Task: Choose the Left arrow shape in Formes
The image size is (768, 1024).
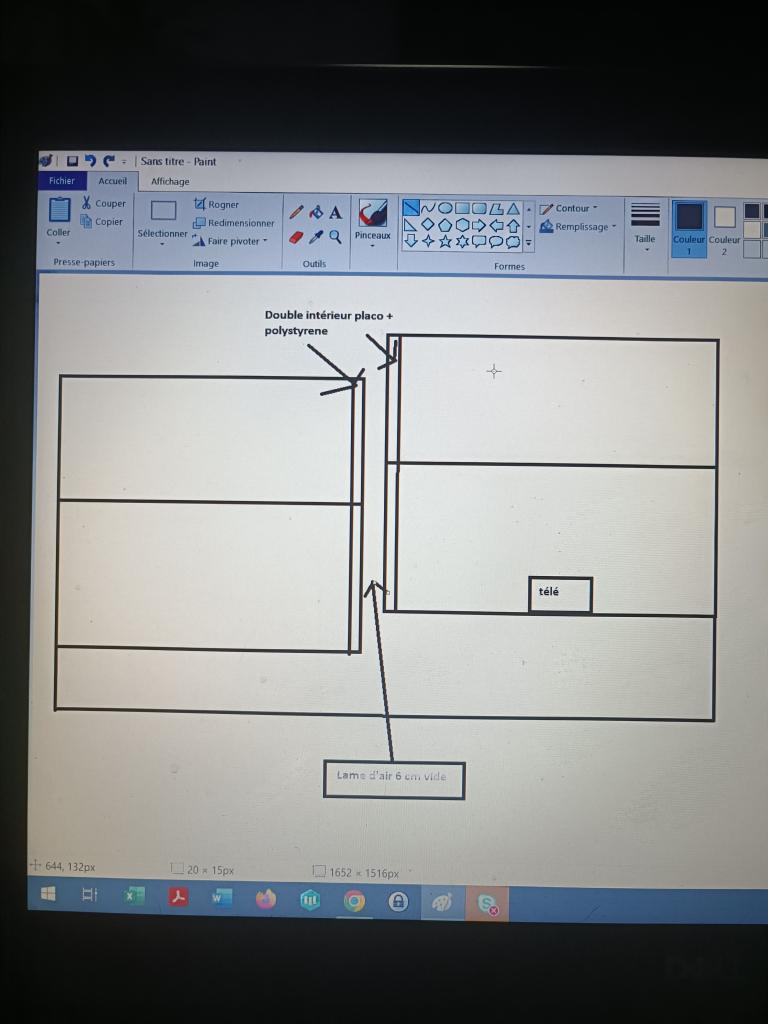Action: [496, 226]
